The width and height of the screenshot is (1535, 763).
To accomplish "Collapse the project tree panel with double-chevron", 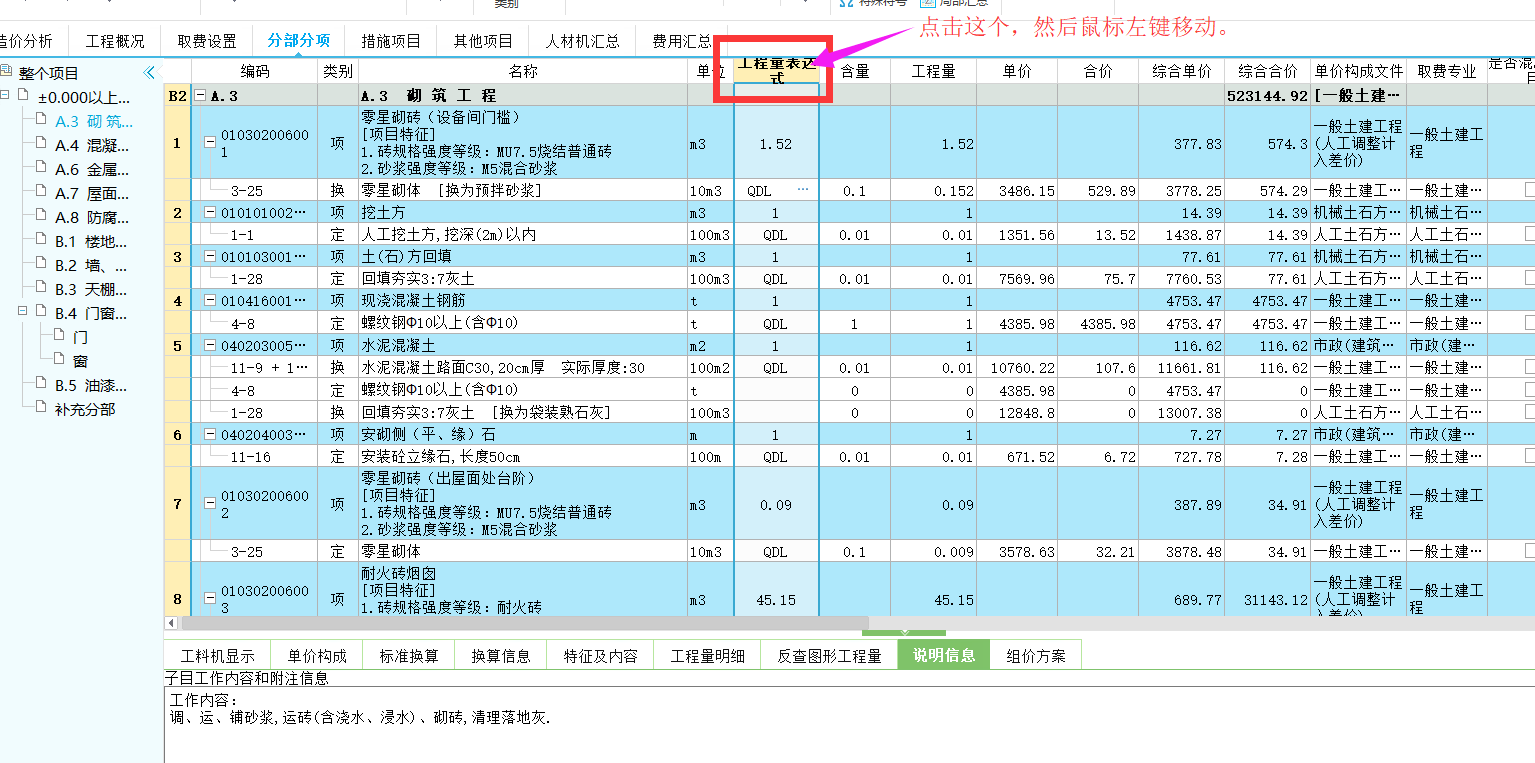I will coord(150,72).
